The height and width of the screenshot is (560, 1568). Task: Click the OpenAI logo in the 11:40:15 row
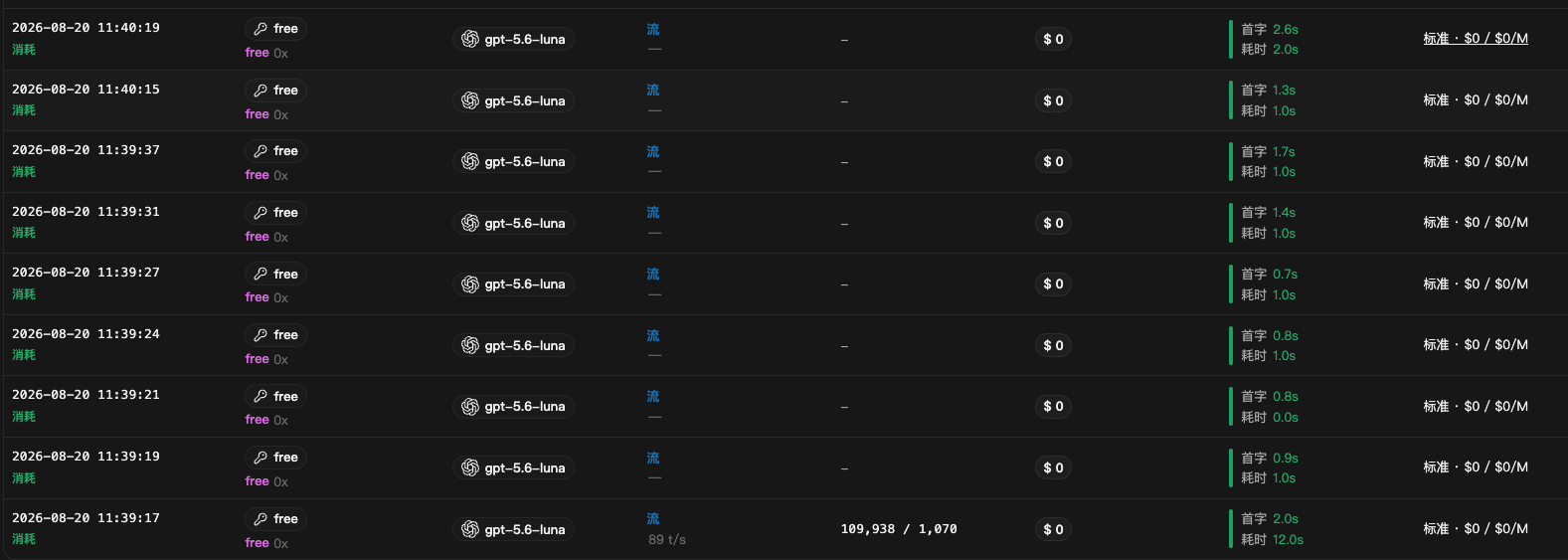470,100
